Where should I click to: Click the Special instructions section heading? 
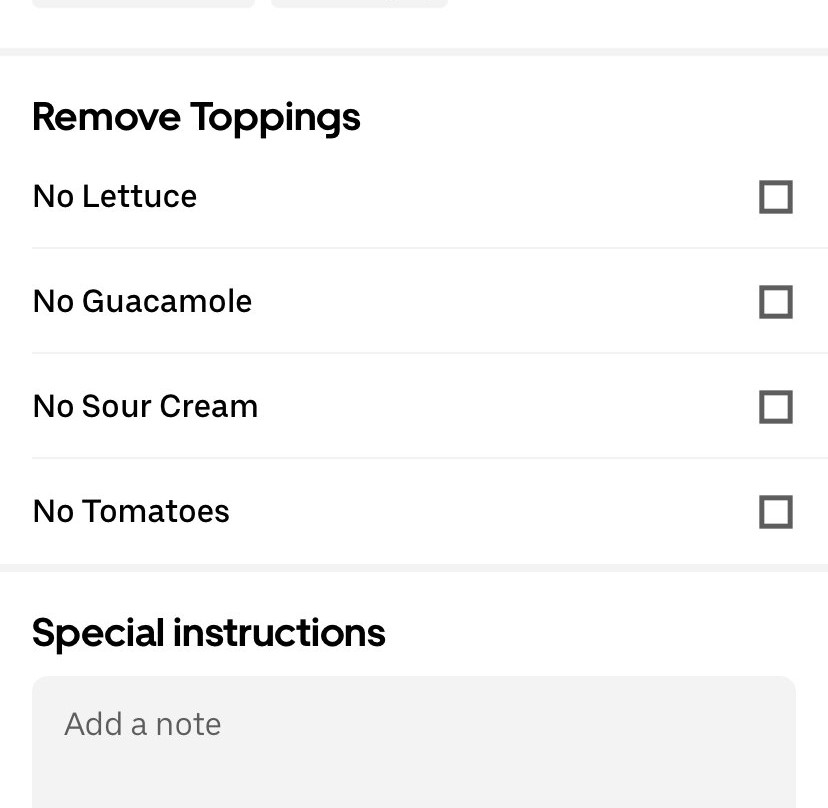[x=209, y=633]
